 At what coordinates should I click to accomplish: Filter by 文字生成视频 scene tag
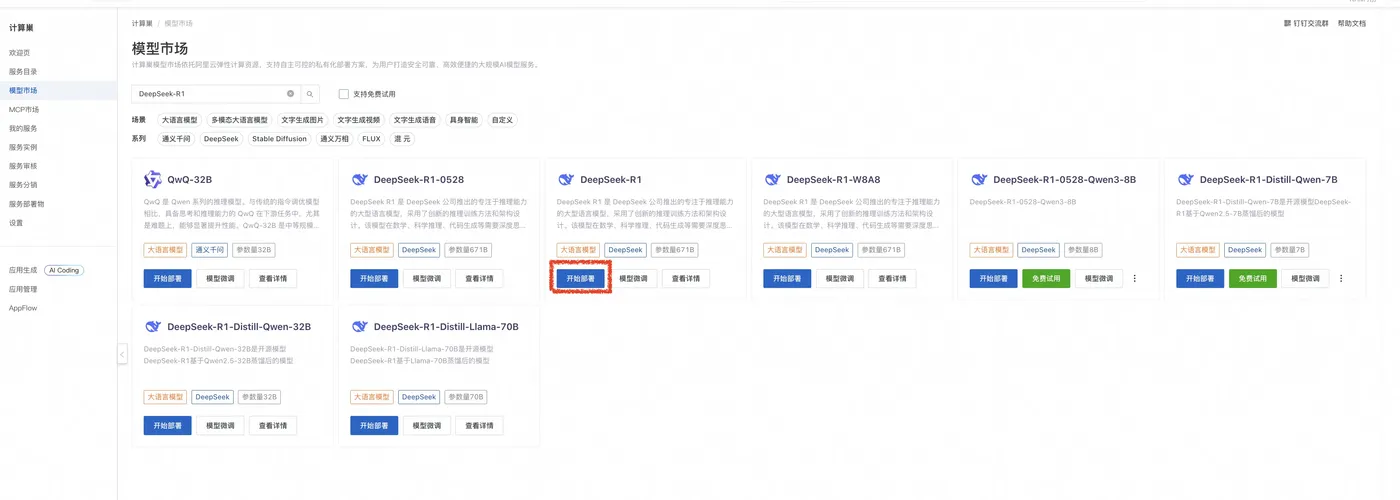click(358, 120)
